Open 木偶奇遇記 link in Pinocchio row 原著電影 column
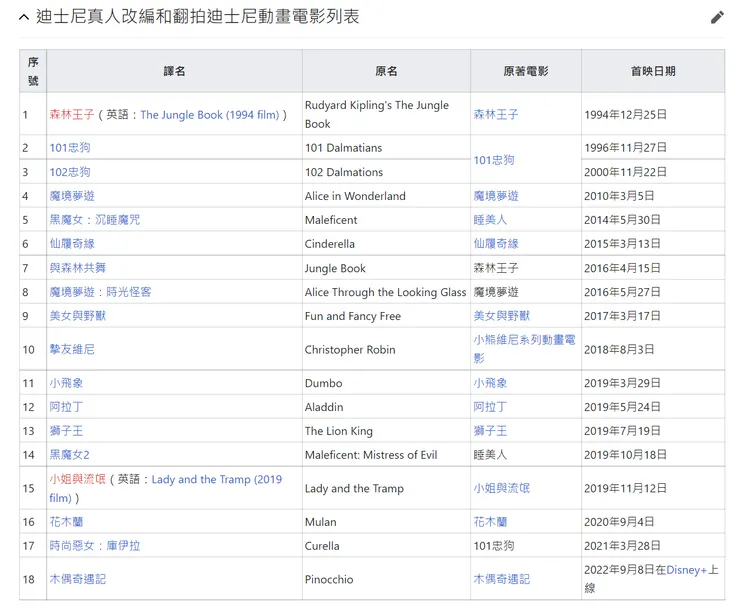 [x=501, y=579]
